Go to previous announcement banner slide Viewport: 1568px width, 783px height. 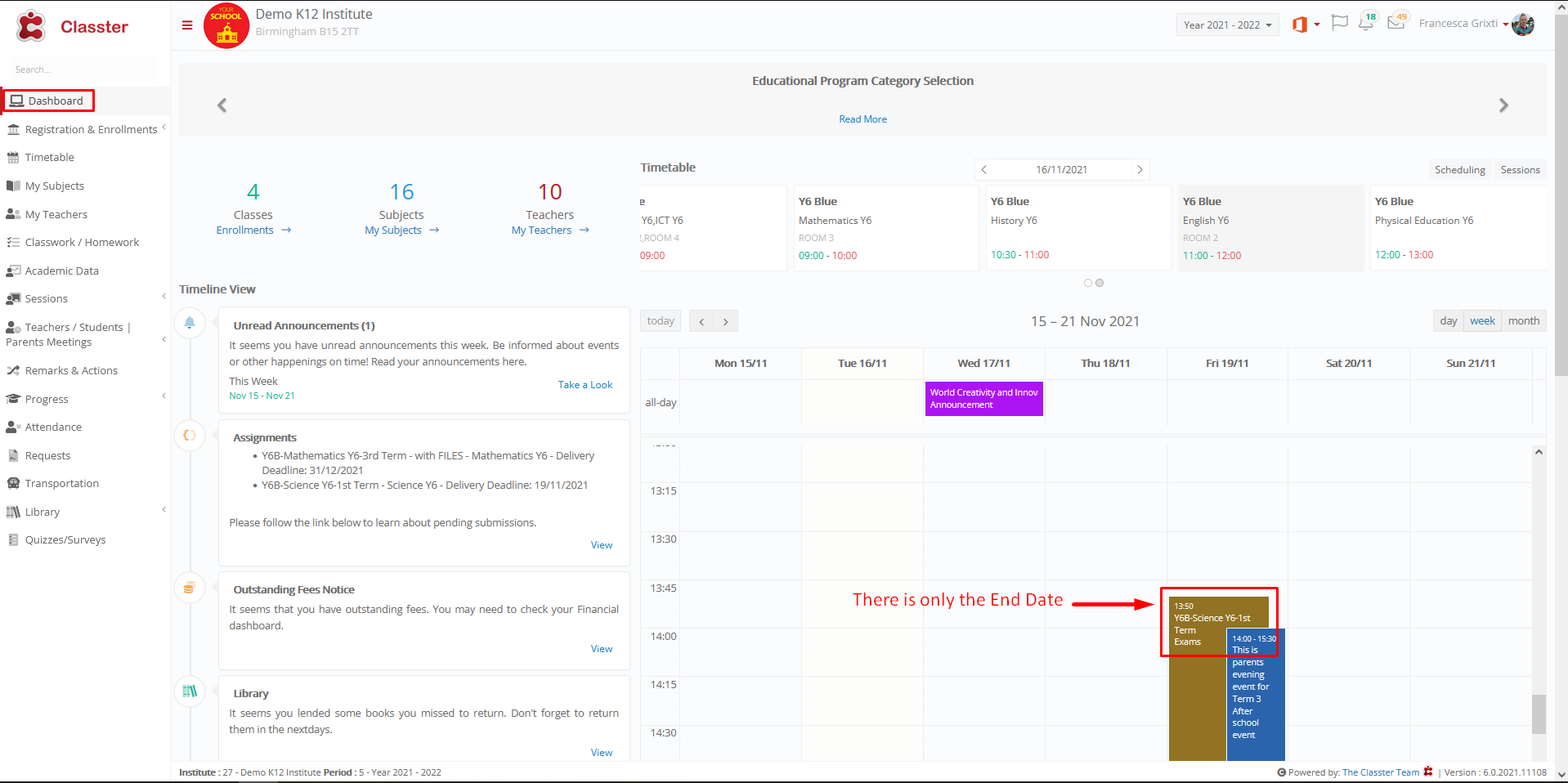click(x=222, y=105)
